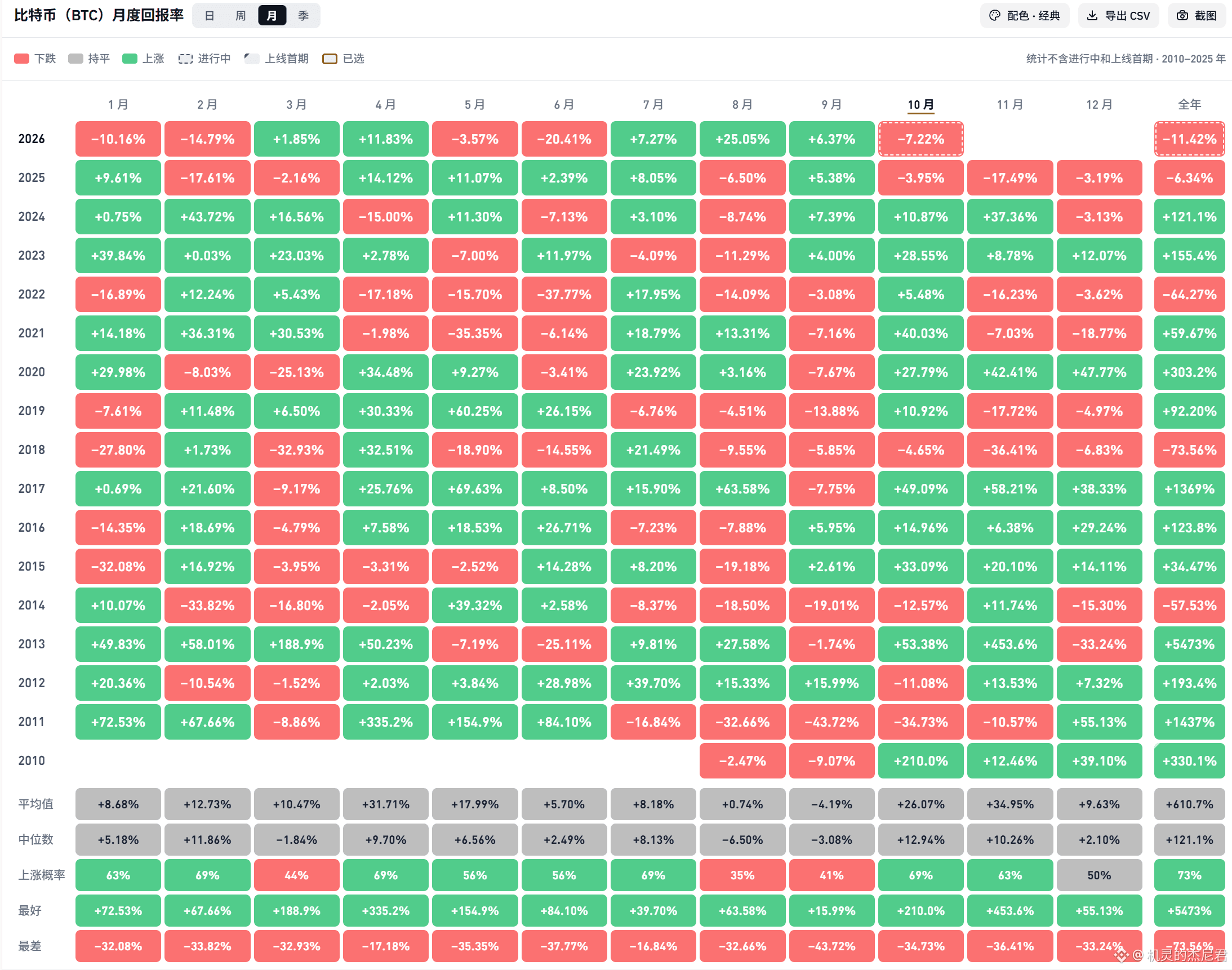The image size is (1232, 970).
Task: Open the 配色·经典 color scheme selector
Action: point(1025,16)
